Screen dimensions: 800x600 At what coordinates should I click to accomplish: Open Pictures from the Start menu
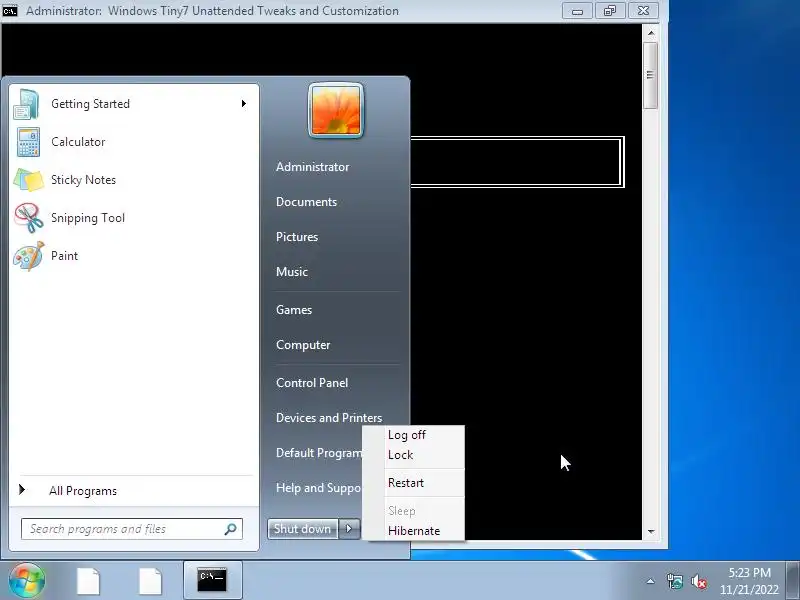pos(297,237)
